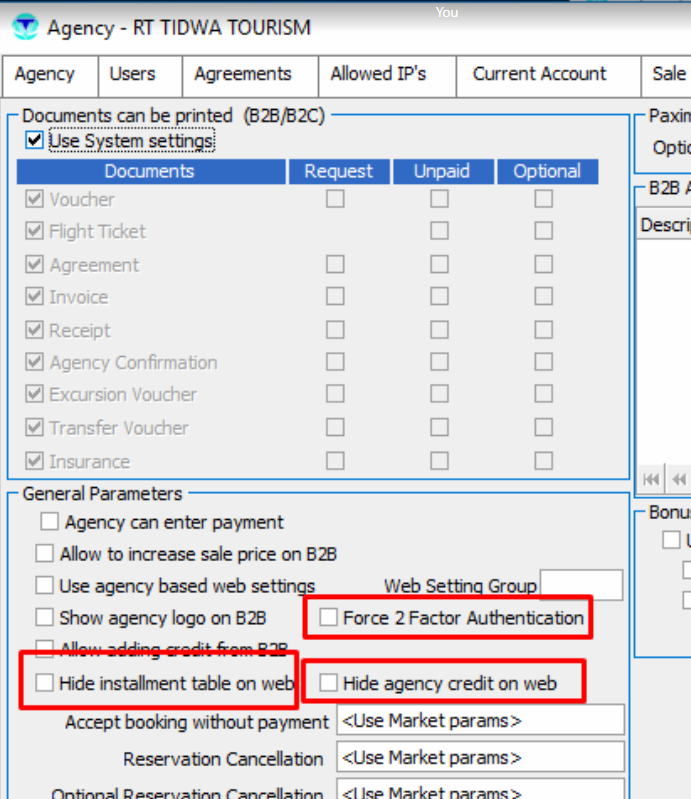Tick Hide agency credit on web
Image resolution: width=691 pixels, height=799 pixels.
click(328, 684)
